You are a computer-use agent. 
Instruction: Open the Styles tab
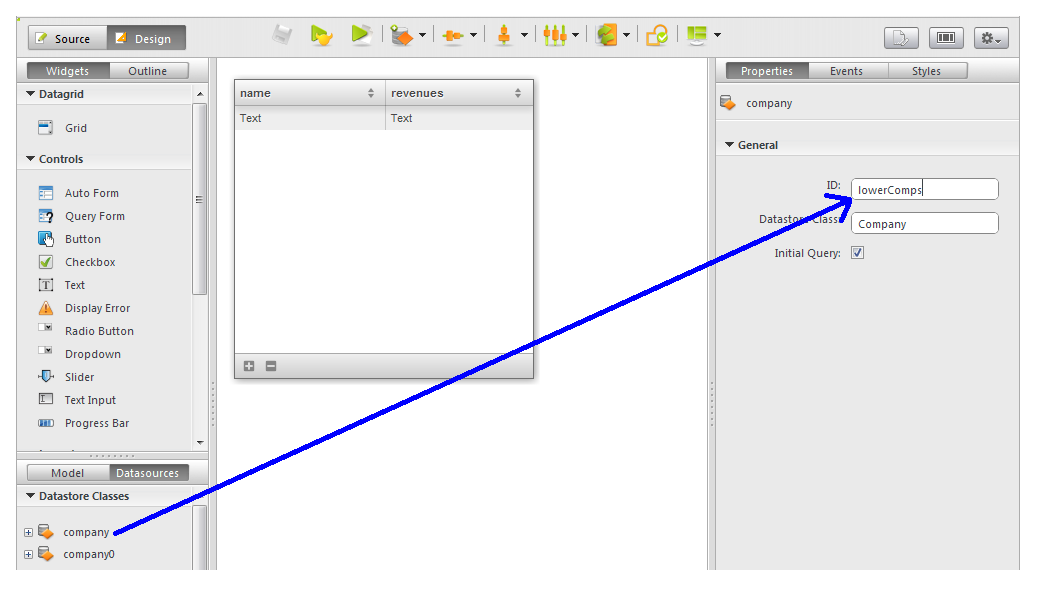click(927, 71)
